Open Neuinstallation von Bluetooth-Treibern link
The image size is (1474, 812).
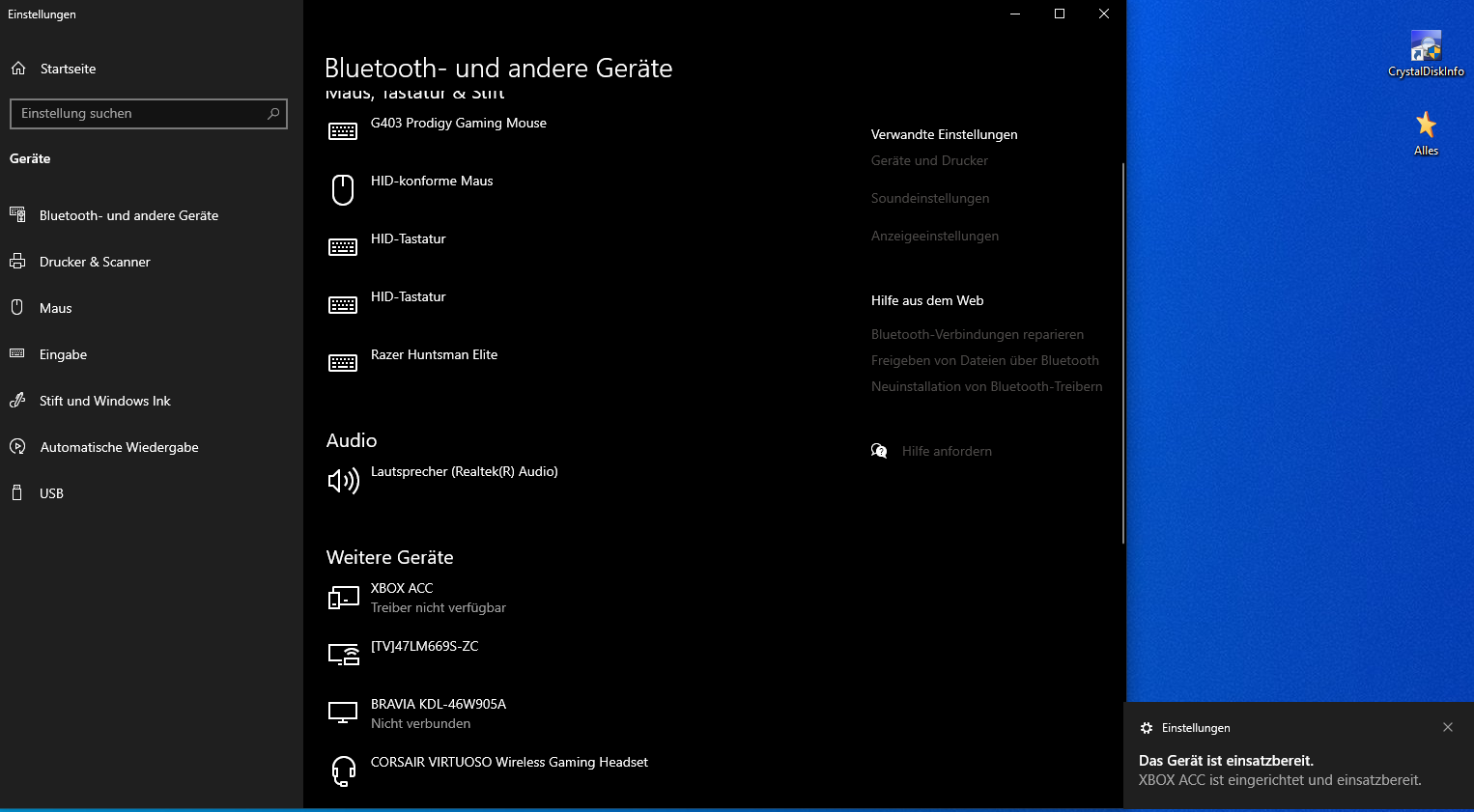click(x=986, y=386)
